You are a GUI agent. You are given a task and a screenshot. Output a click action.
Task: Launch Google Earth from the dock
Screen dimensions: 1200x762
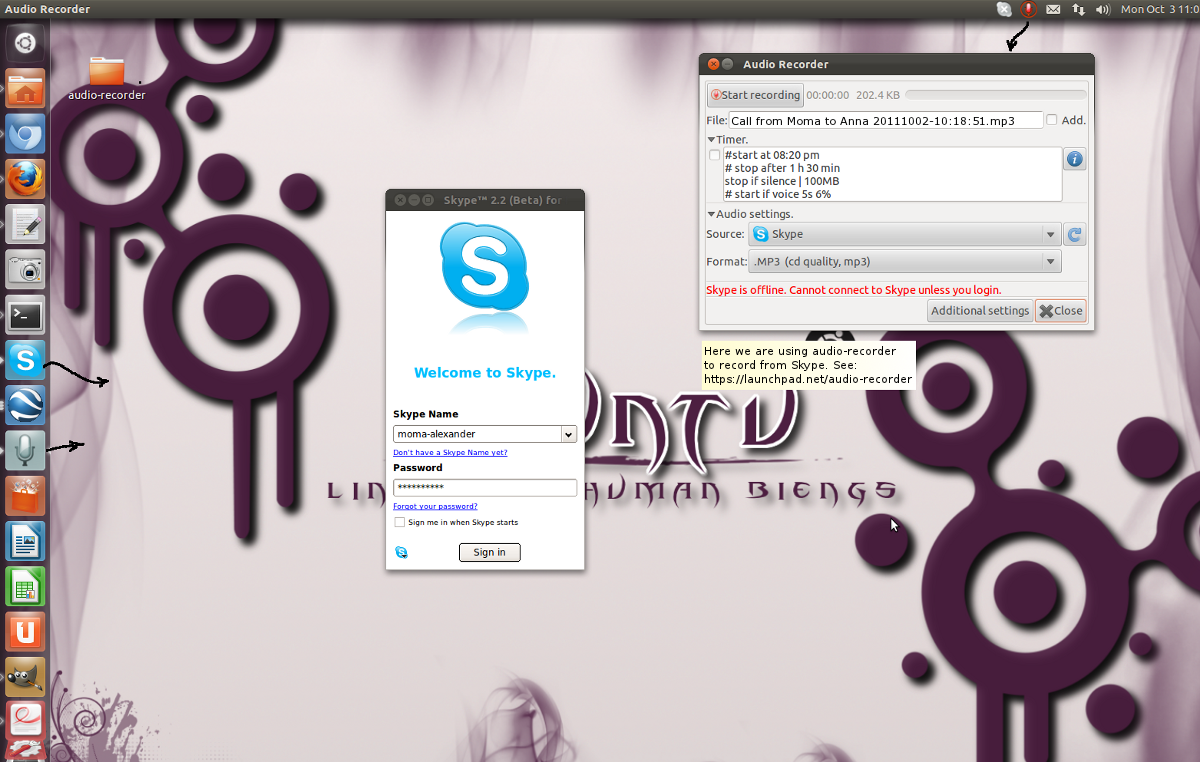25,405
